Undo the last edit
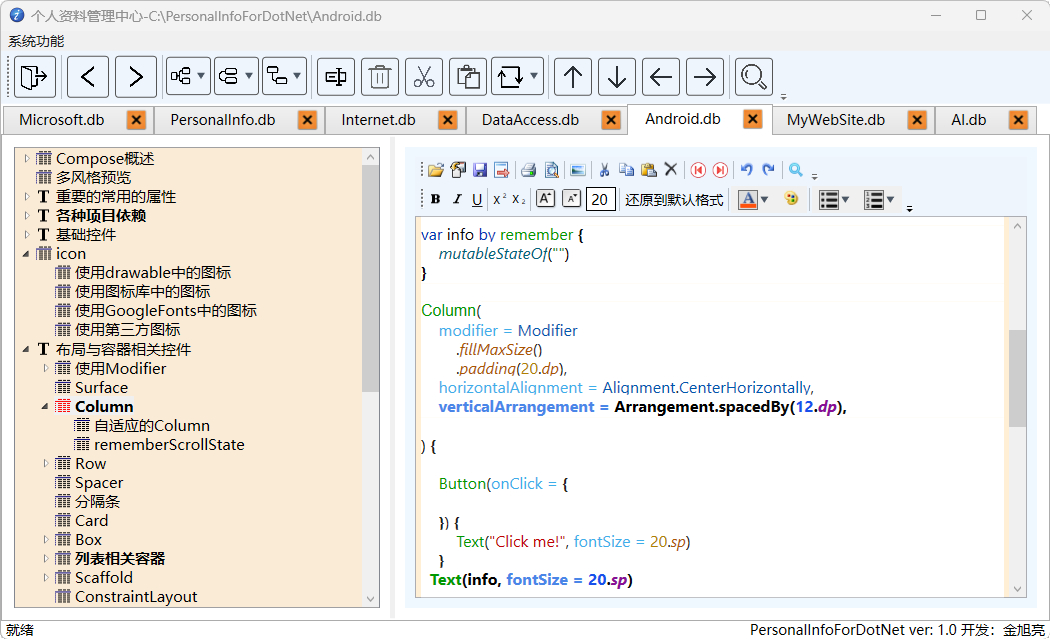The height and width of the screenshot is (639, 1050). click(747, 170)
